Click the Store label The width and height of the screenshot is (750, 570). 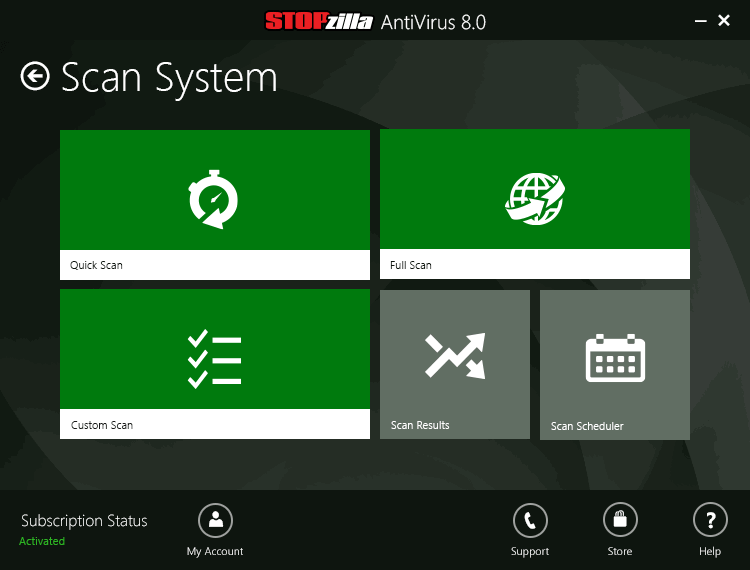[620, 551]
